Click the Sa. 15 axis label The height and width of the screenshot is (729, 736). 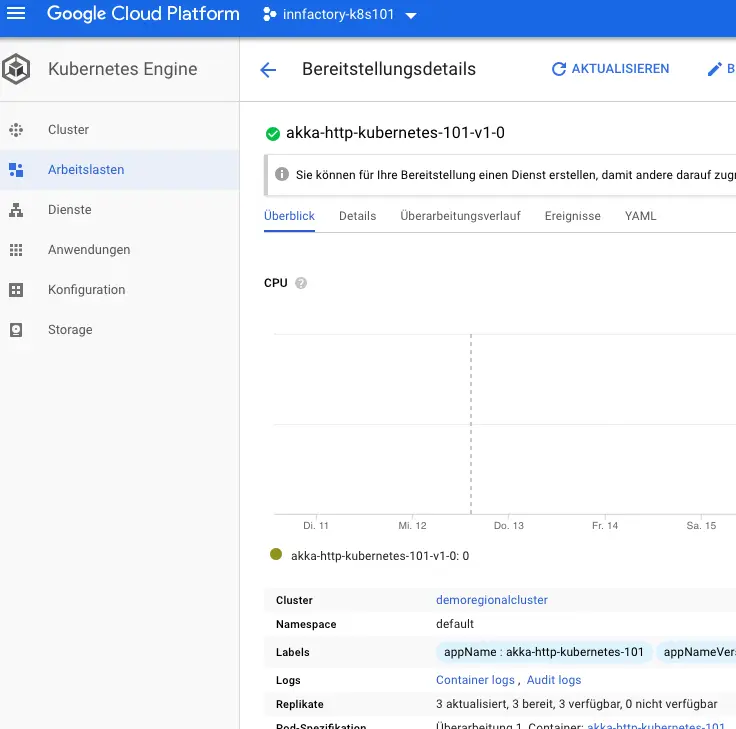[x=701, y=526]
